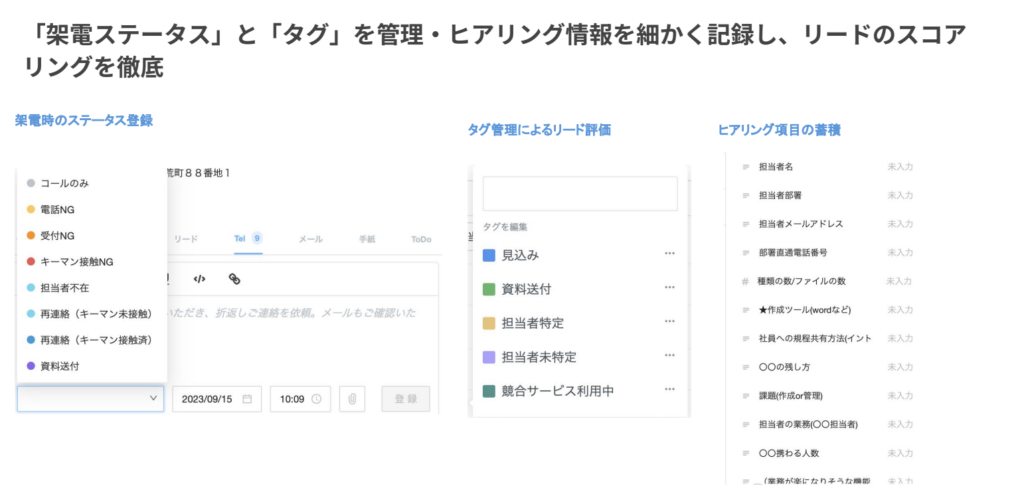Expand the call status dropdown arrow
Screen dimensions: 1024x498
click(153, 399)
